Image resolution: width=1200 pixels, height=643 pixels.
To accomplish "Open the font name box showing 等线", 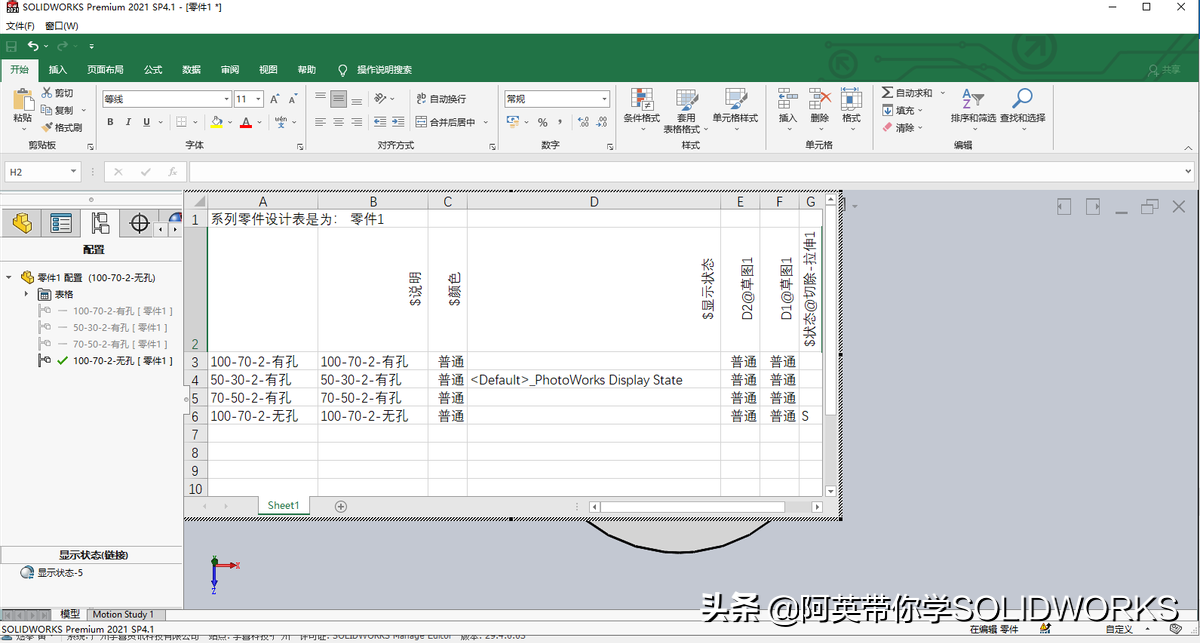I will [166, 99].
